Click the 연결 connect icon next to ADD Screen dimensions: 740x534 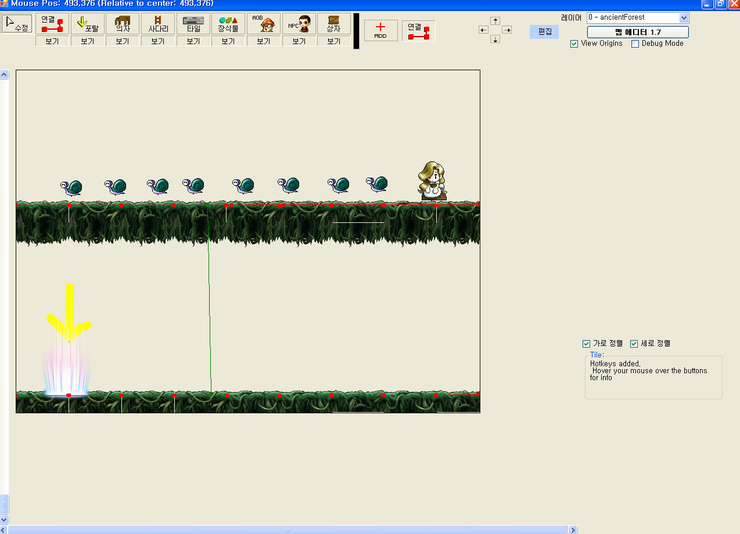[x=419, y=30]
